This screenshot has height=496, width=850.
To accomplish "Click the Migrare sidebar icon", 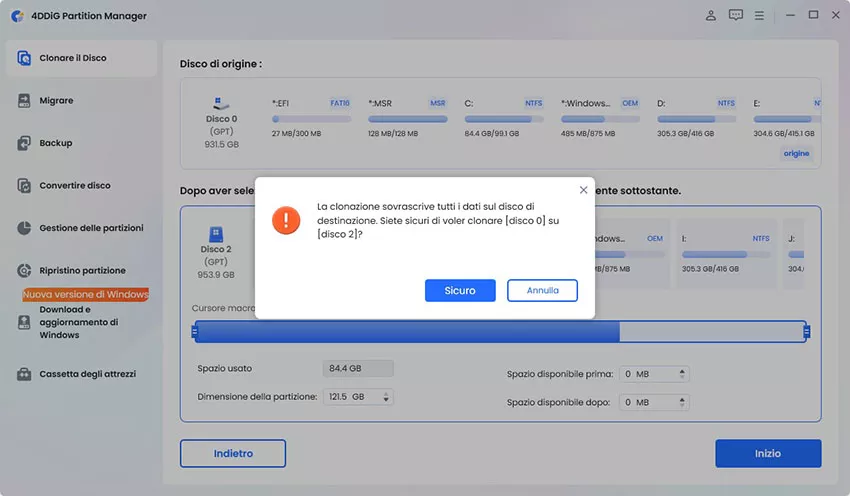I will point(24,100).
